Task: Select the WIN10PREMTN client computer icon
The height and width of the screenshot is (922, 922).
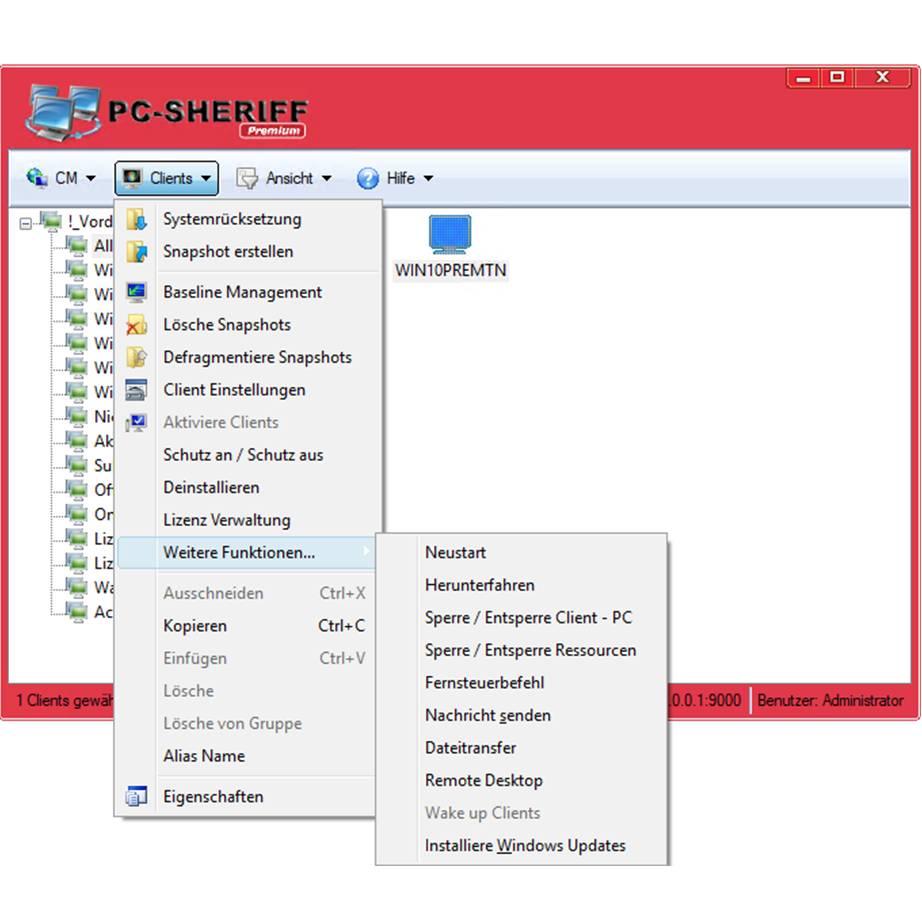Action: (x=450, y=235)
